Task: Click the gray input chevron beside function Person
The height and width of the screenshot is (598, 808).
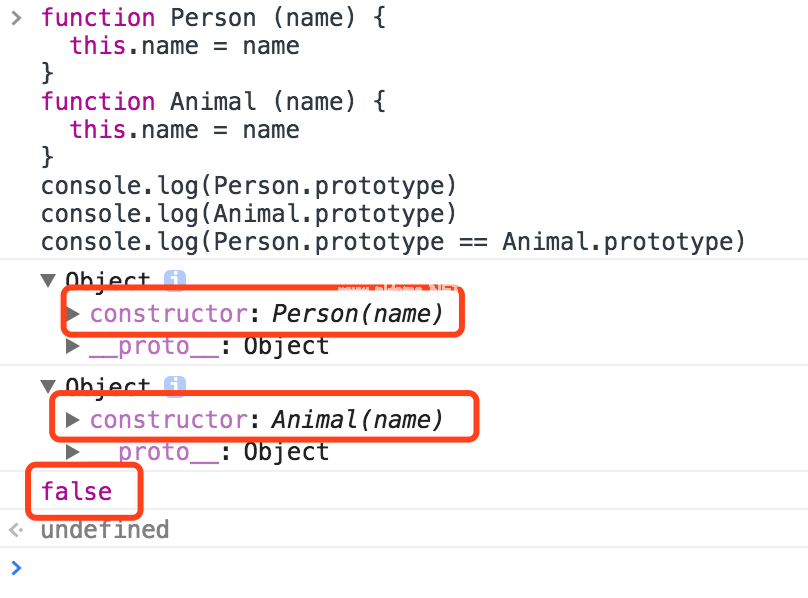Action: coord(15,18)
